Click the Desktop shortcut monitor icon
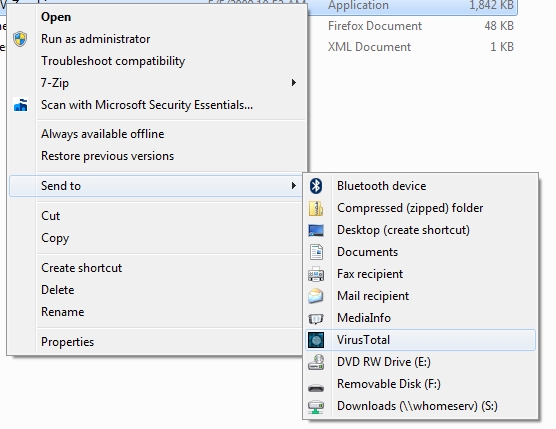Image resolution: width=556 pixels, height=429 pixels. [x=316, y=230]
